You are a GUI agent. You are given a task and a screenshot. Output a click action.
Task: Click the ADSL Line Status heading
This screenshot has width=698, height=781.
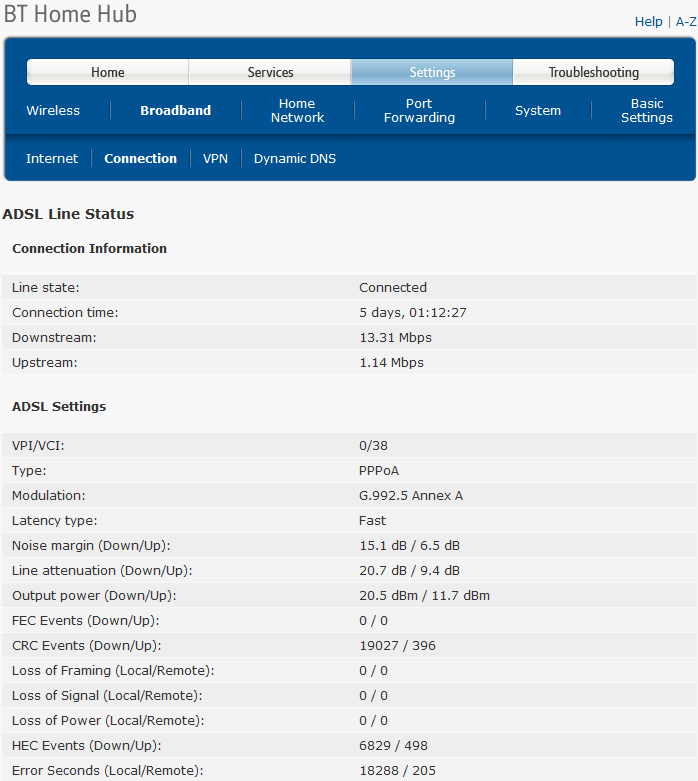[x=68, y=214]
